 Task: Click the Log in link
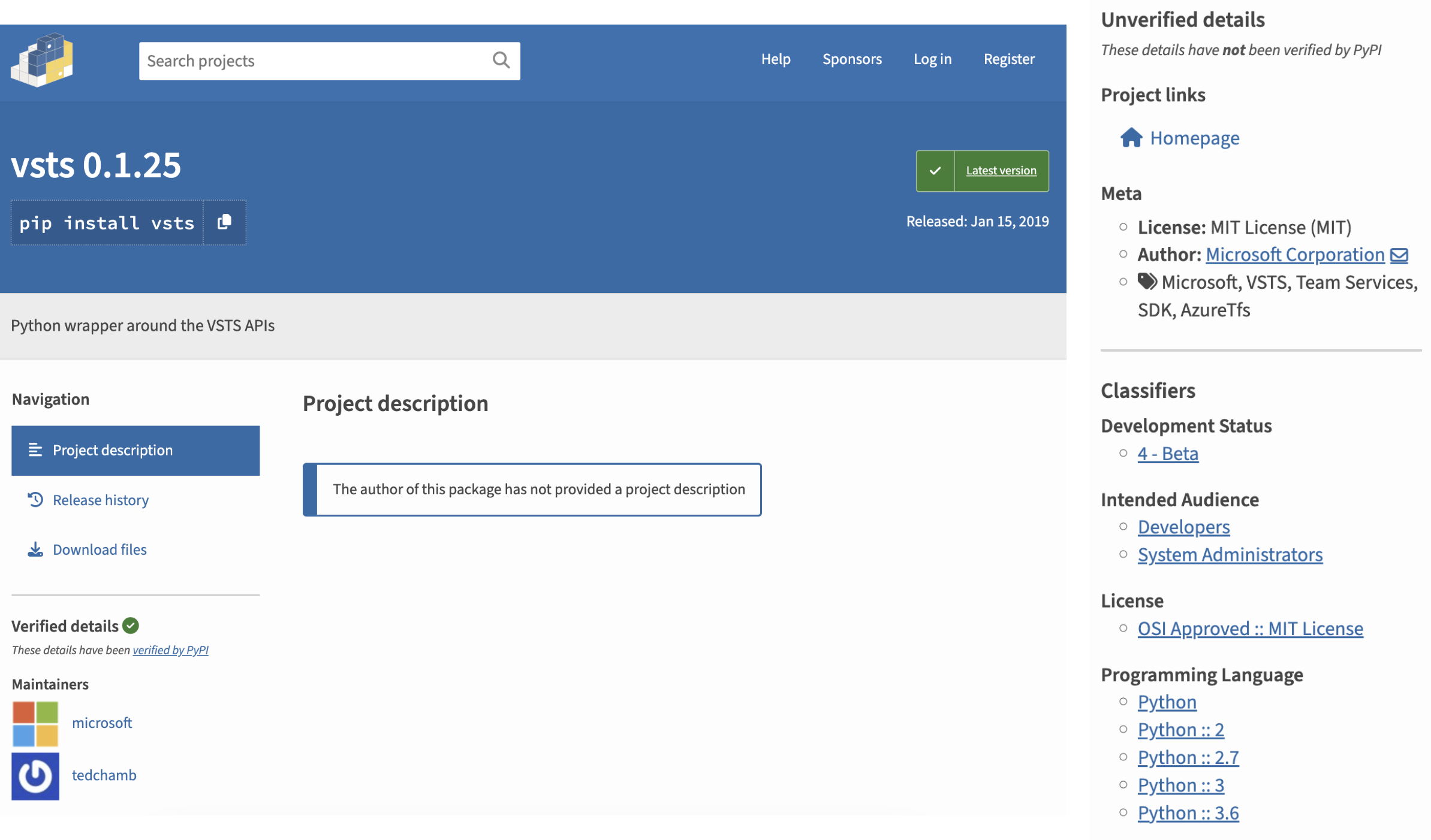932,59
